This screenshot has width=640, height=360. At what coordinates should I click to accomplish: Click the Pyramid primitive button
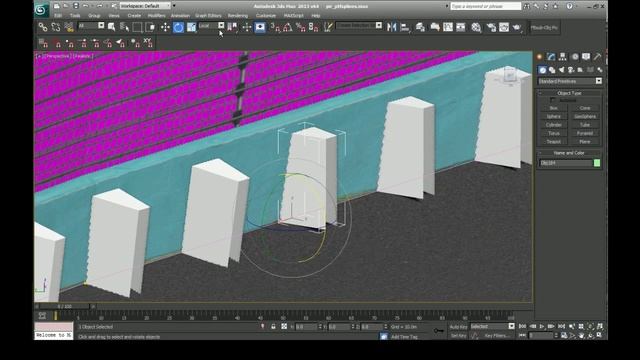(x=584, y=133)
